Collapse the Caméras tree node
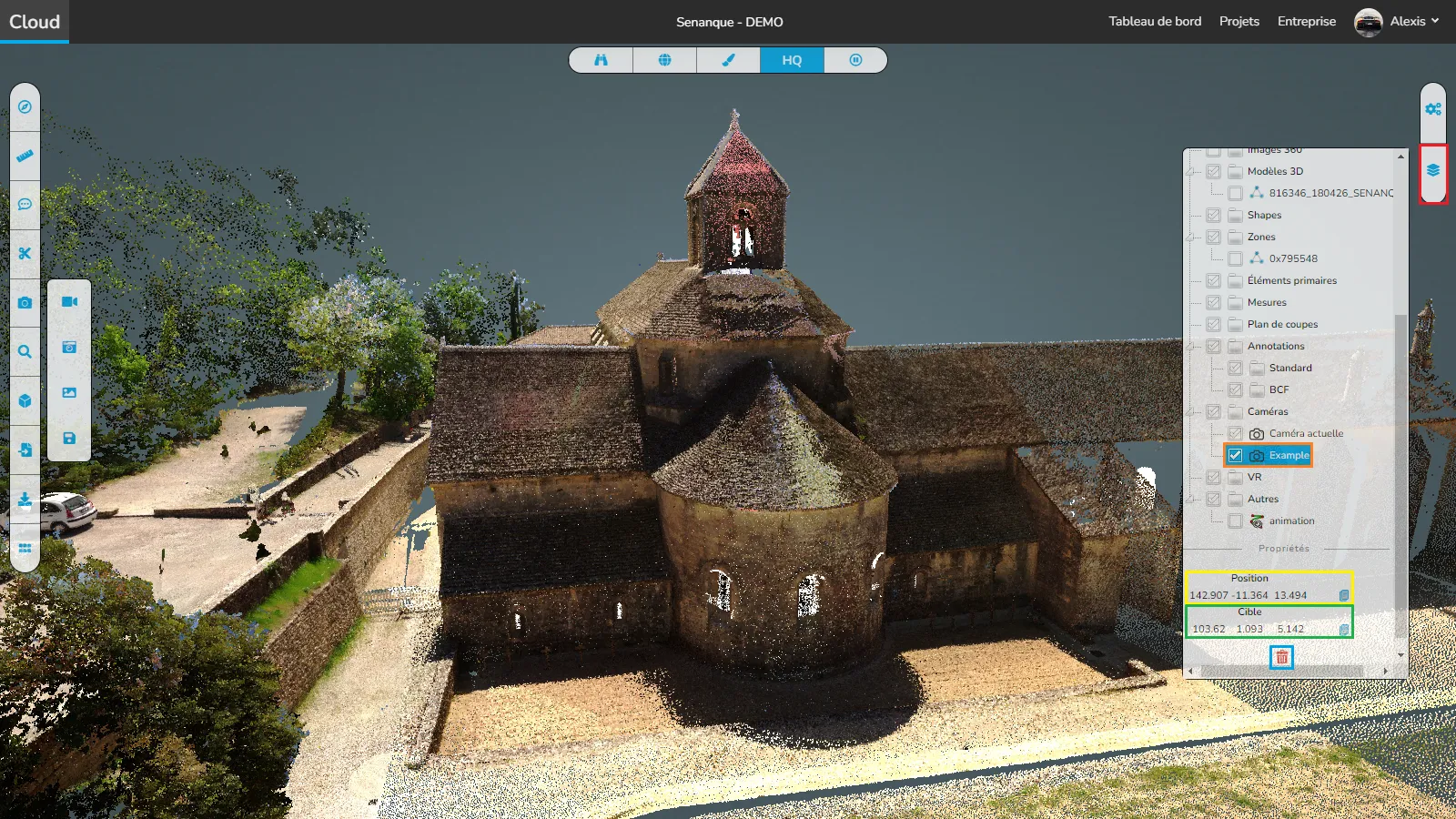 tap(1191, 411)
